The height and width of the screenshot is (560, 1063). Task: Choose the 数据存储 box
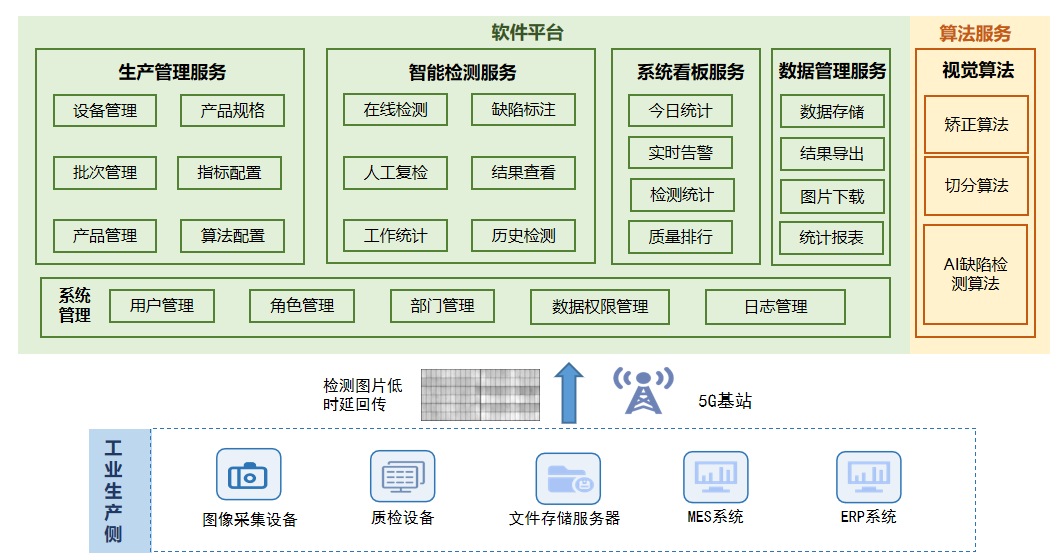[x=833, y=112]
